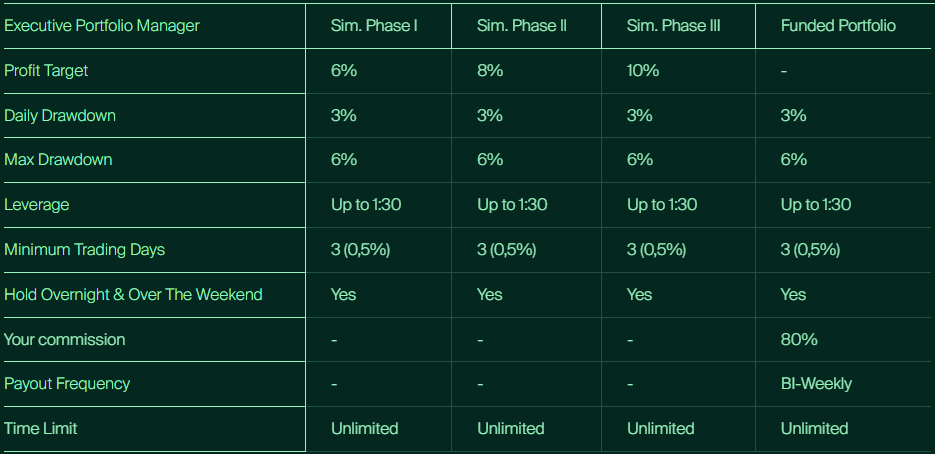The width and height of the screenshot is (935, 454).
Task: Click the Daily Drawdown row label
Action: pyautogui.click(x=60, y=115)
